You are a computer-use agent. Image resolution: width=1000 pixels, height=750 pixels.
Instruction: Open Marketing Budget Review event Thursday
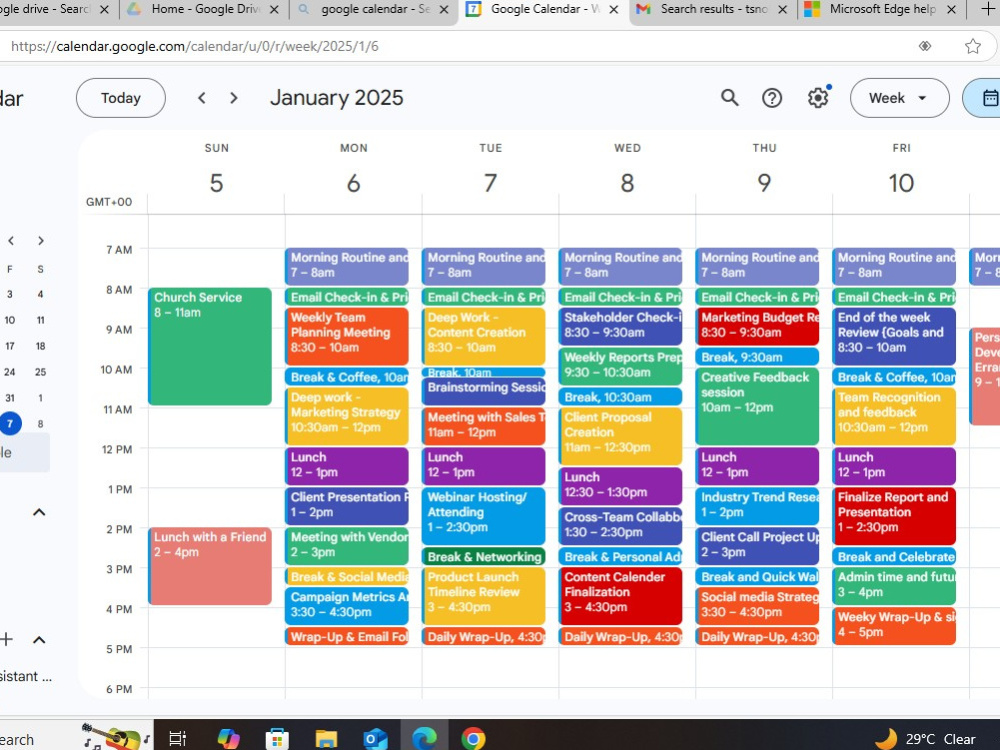click(757, 326)
